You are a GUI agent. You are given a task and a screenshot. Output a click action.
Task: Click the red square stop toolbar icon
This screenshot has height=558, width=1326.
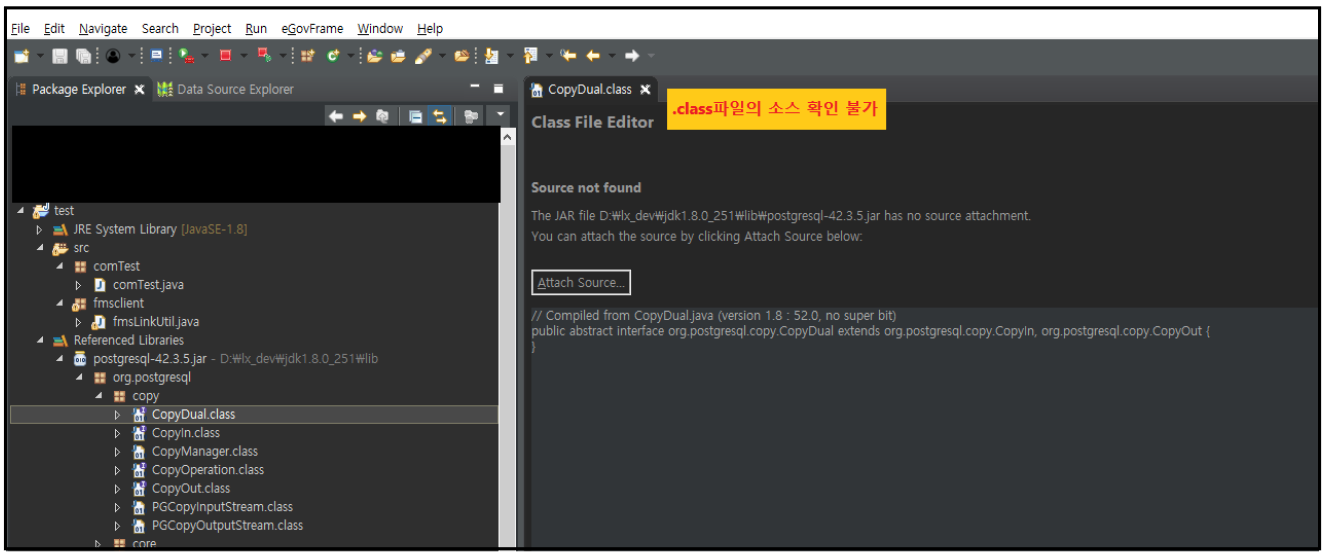[x=225, y=56]
